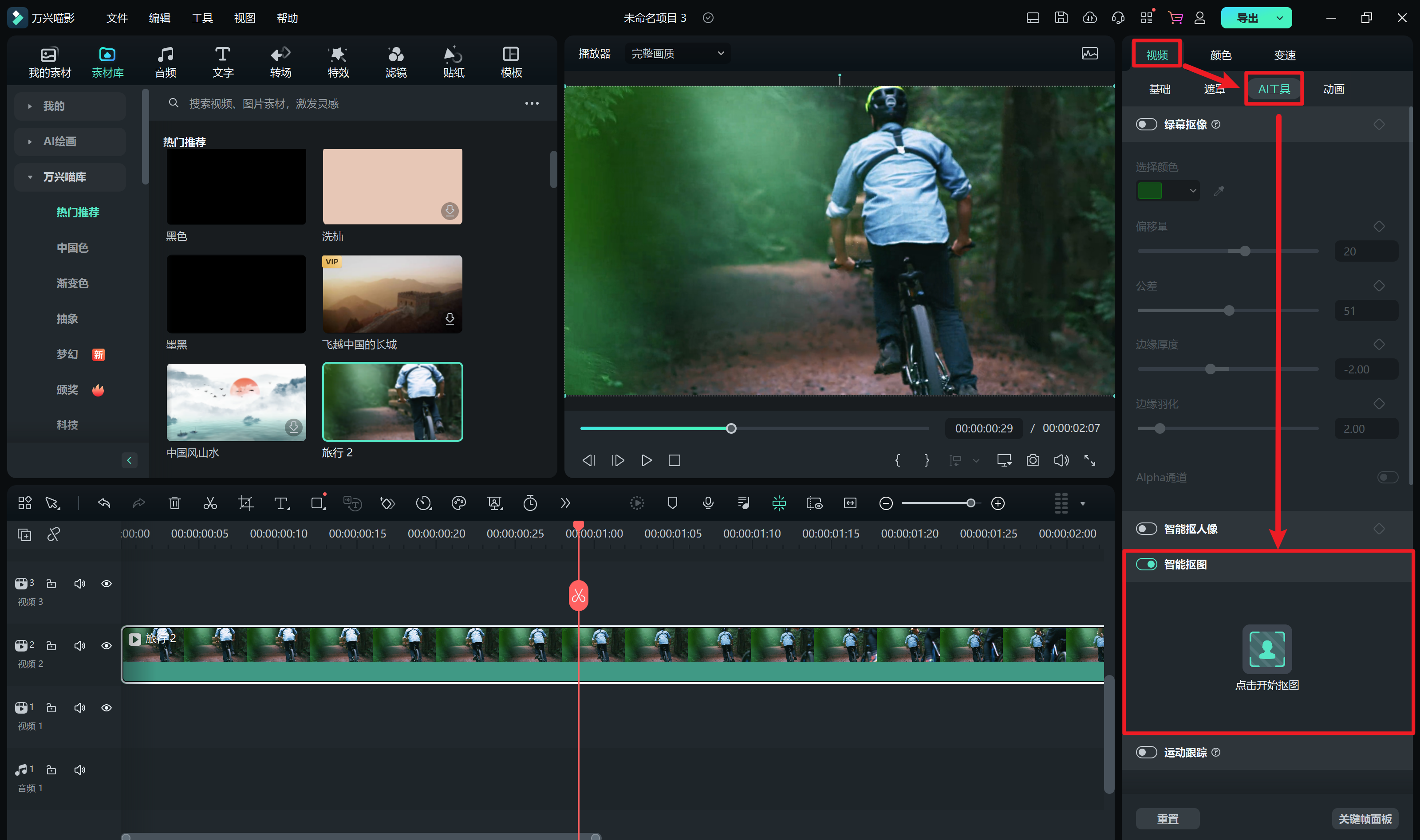1420x840 pixels.
Task: Click the eyedropper color picker icon
Action: tap(1219, 191)
